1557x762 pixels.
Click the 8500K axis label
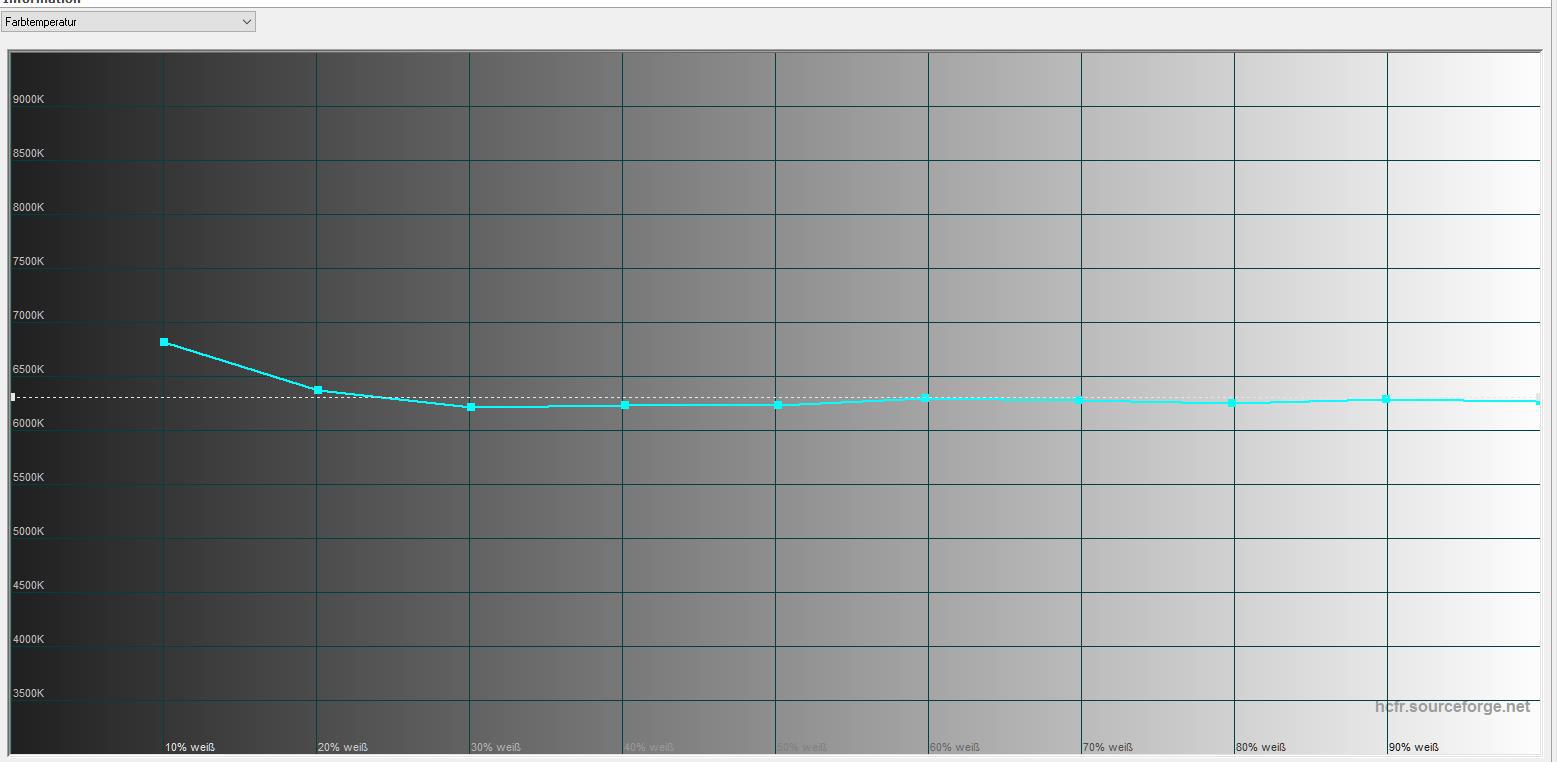(x=28, y=154)
